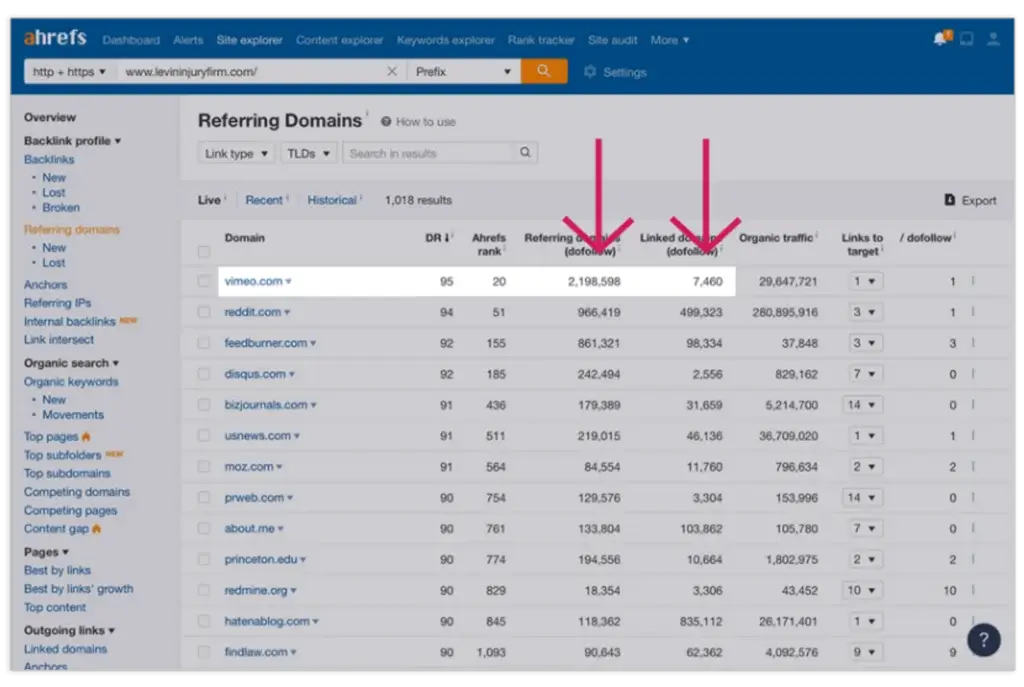Open the user account profile icon
1024x687 pixels.
[x=993, y=39]
